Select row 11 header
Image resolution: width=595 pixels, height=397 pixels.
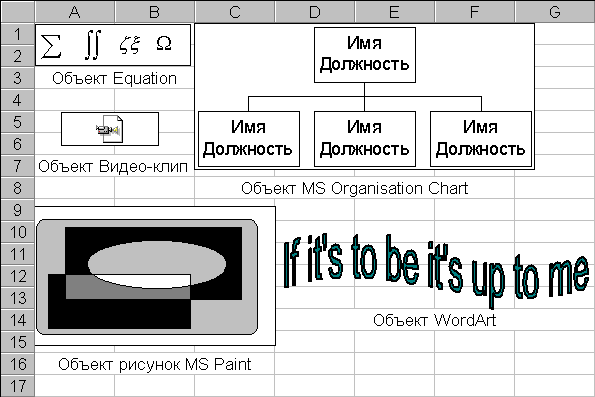[x=17, y=254]
